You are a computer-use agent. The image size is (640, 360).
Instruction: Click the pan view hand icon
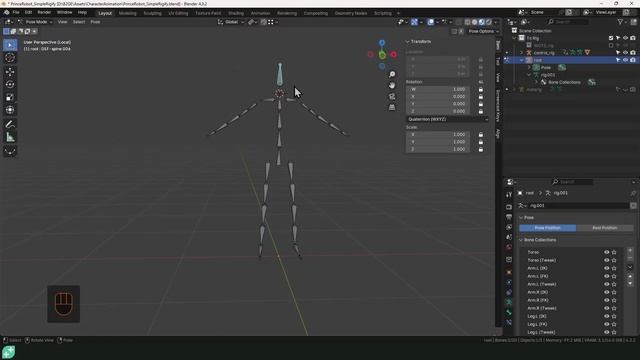point(392,85)
